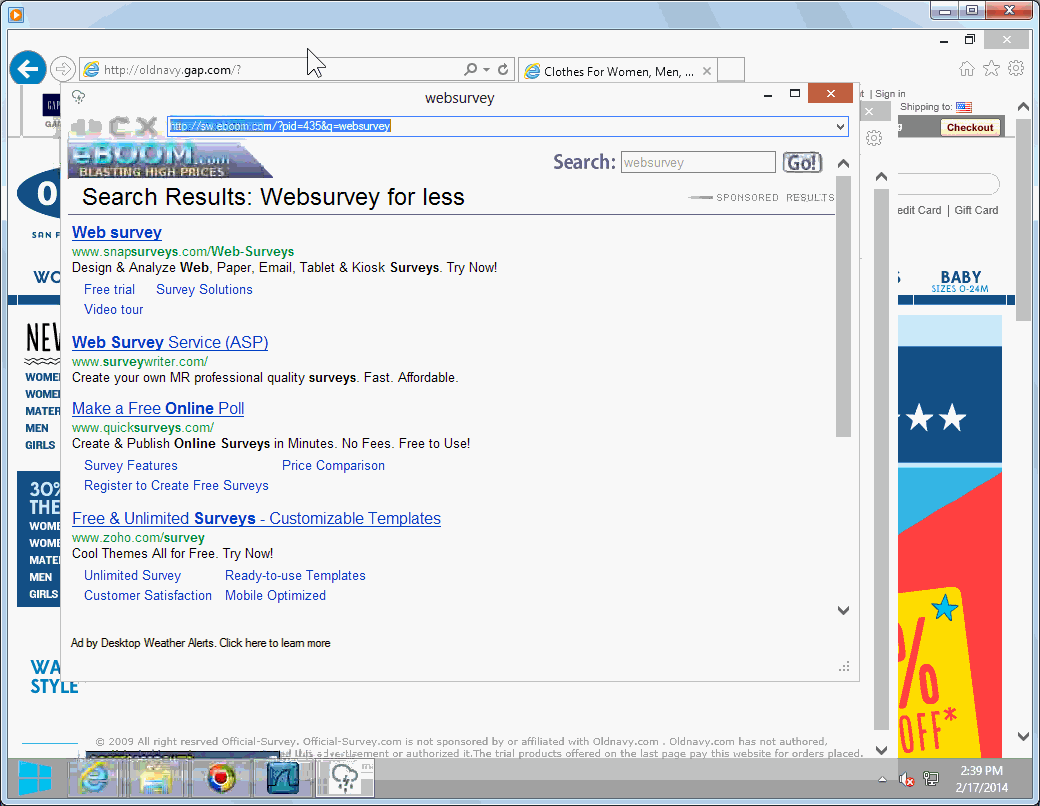
Task: Open the IE Home icon
Action: click(967, 68)
